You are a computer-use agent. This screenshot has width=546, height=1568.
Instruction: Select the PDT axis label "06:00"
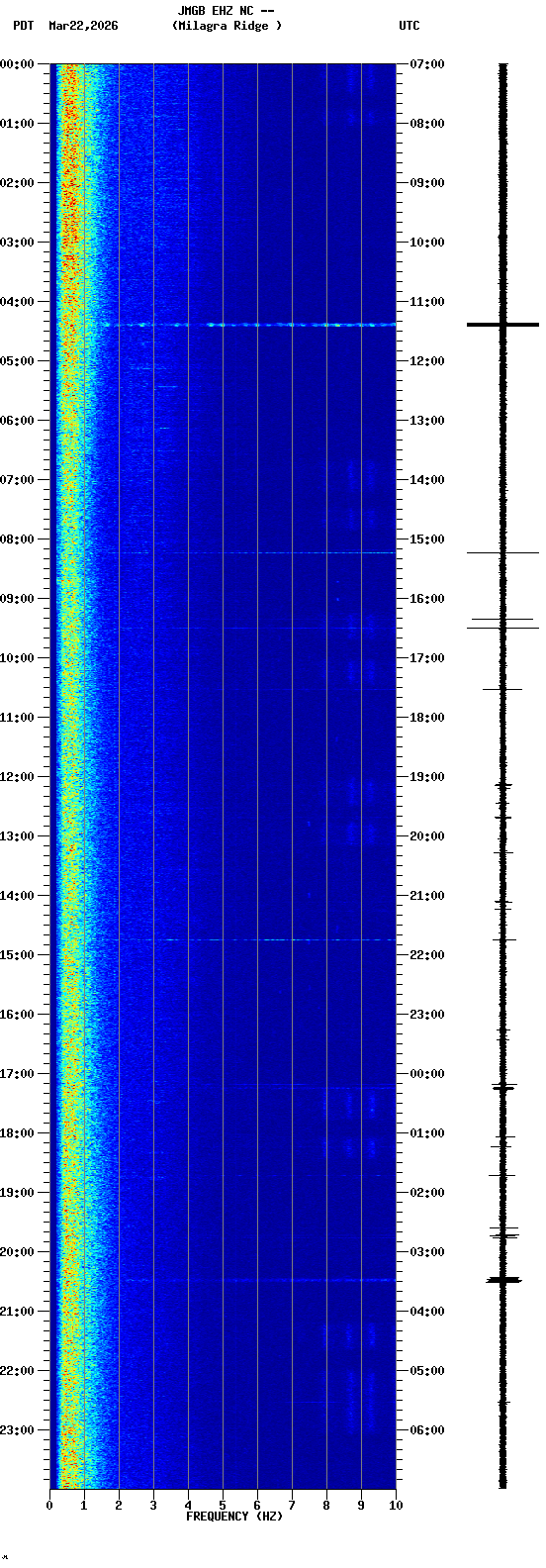point(17,421)
